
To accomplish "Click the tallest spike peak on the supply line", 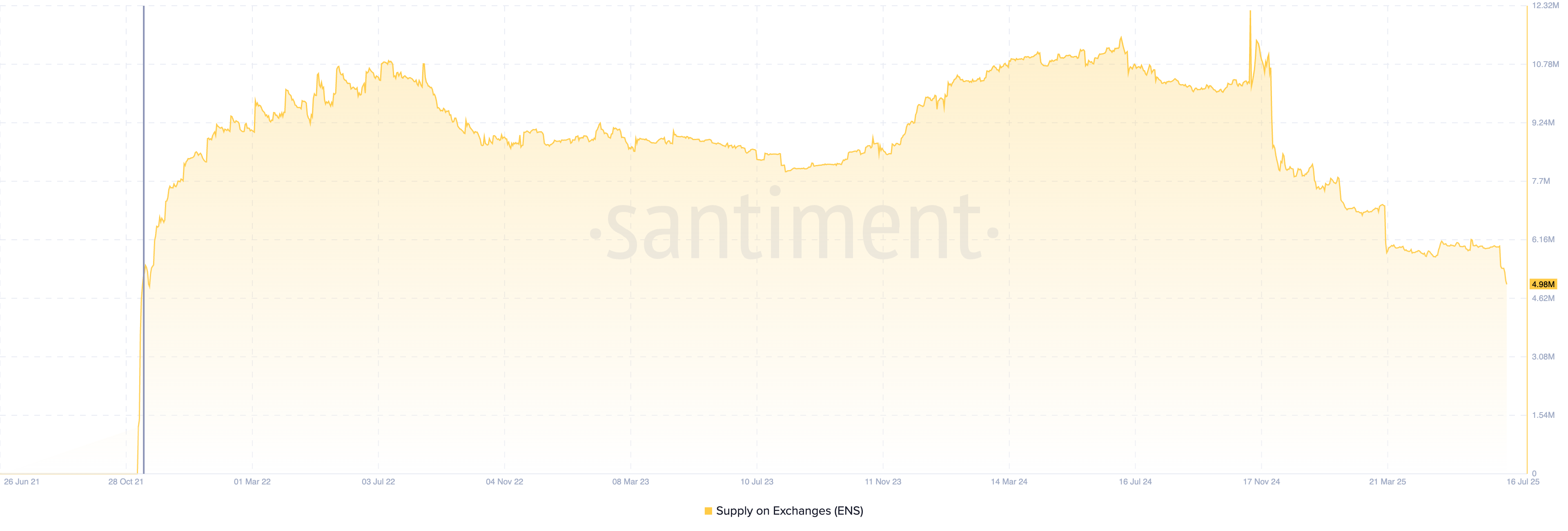I will pos(1250,11).
